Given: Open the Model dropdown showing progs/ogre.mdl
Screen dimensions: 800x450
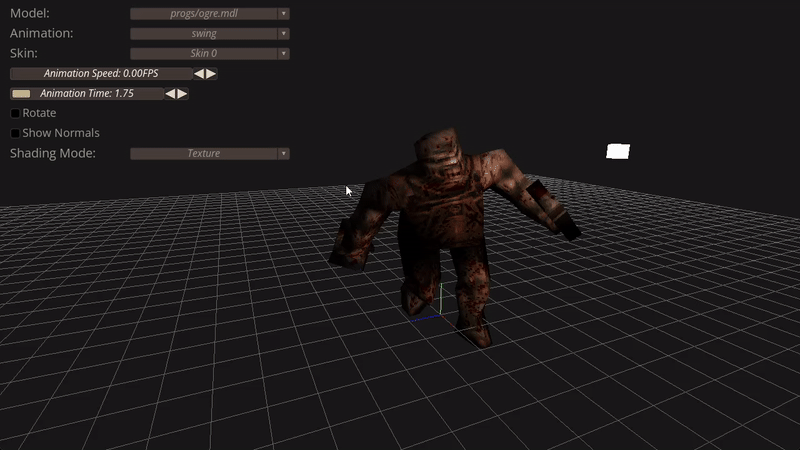Looking at the screenshot, I should (210, 14).
